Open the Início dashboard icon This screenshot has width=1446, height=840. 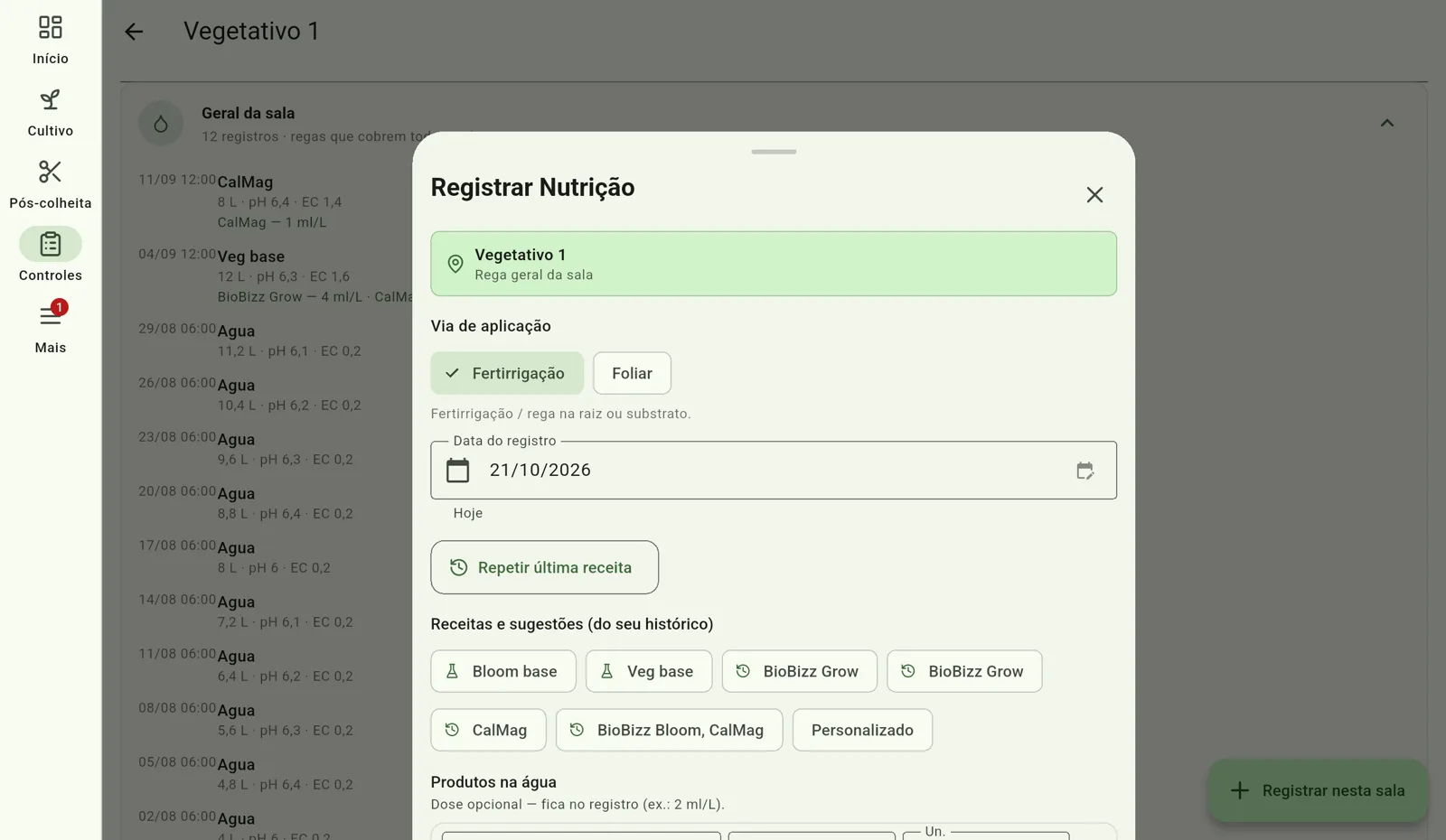click(x=51, y=28)
